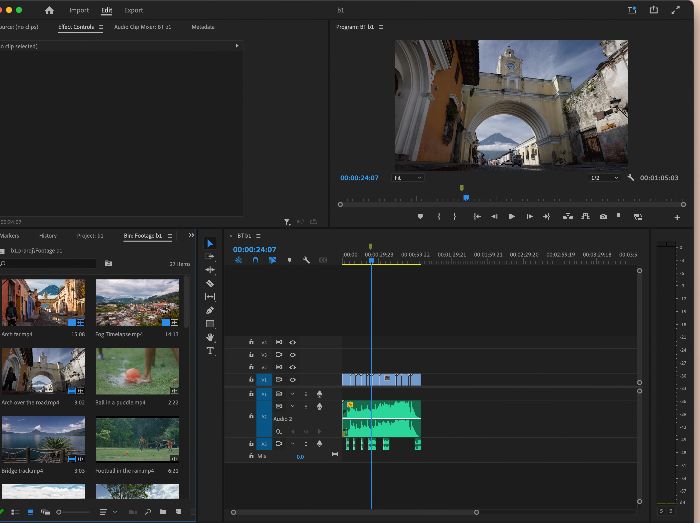The image size is (700, 523).
Task: Click the bin search field
Action: tap(48, 264)
